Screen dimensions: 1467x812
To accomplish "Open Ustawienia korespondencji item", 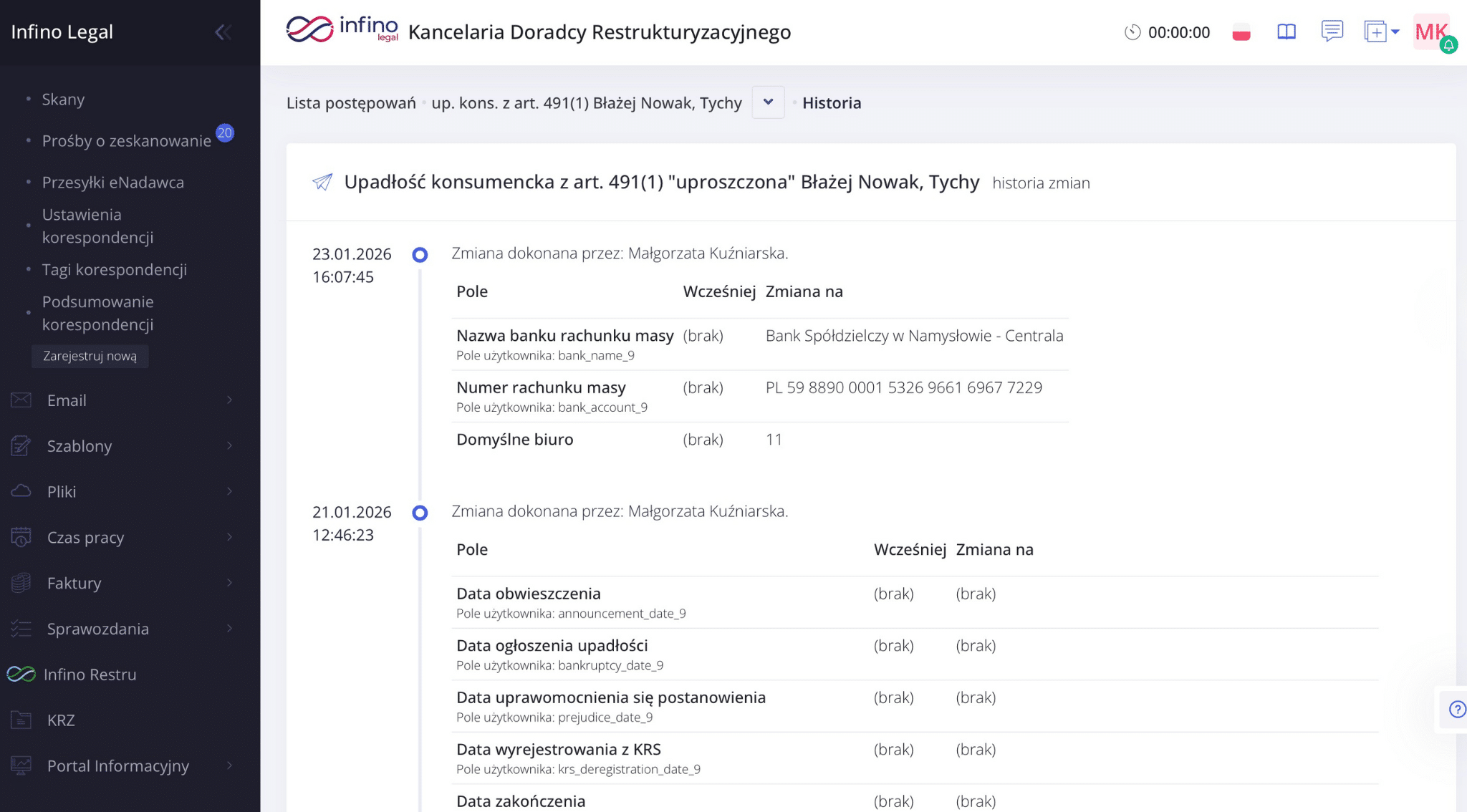I will [x=97, y=226].
